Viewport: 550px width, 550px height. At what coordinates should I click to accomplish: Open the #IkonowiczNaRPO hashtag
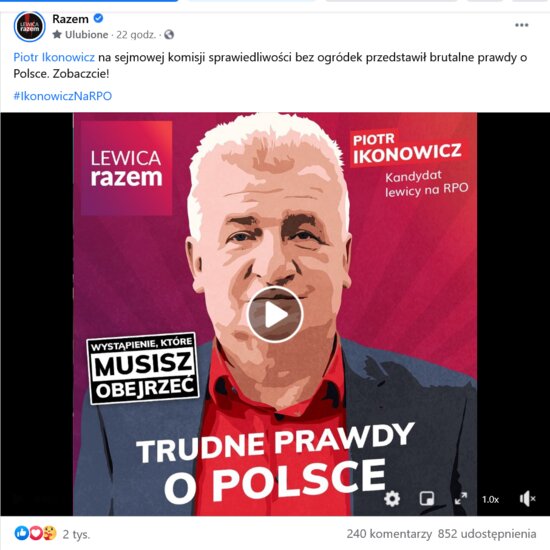pos(62,96)
